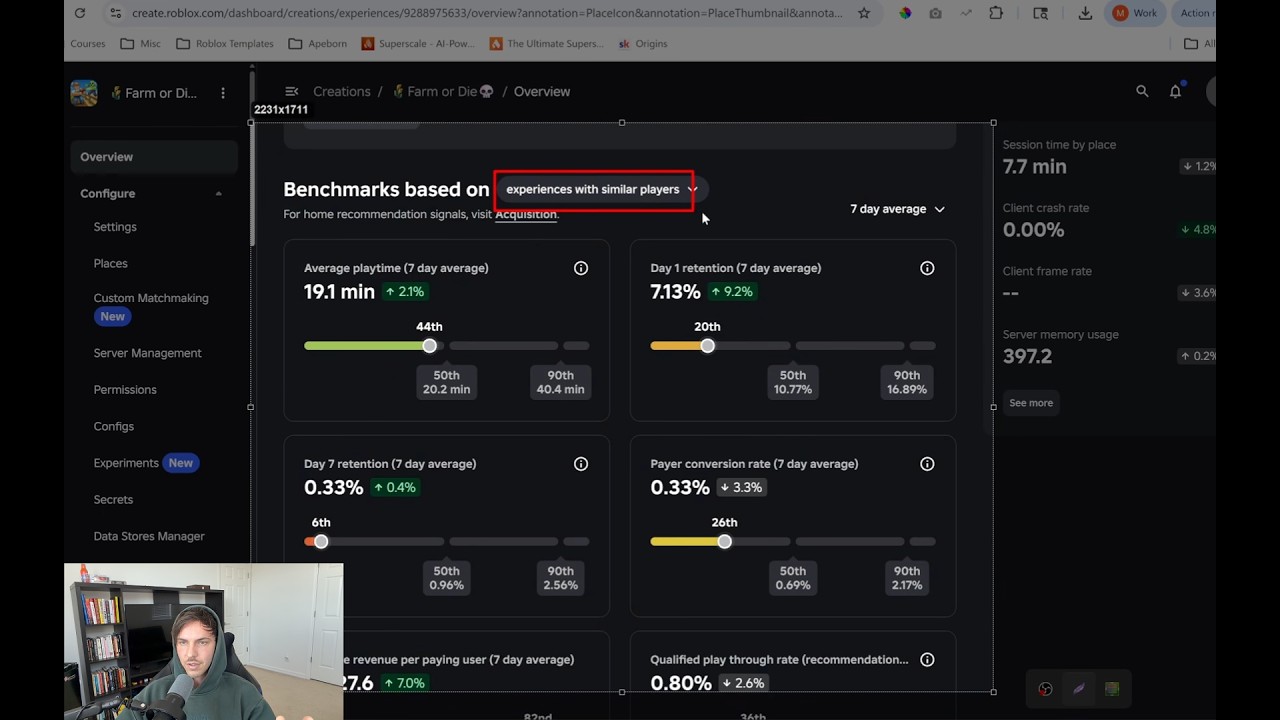
Task: Click the Payer conversion 26th percentile marker
Action: pos(725,542)
